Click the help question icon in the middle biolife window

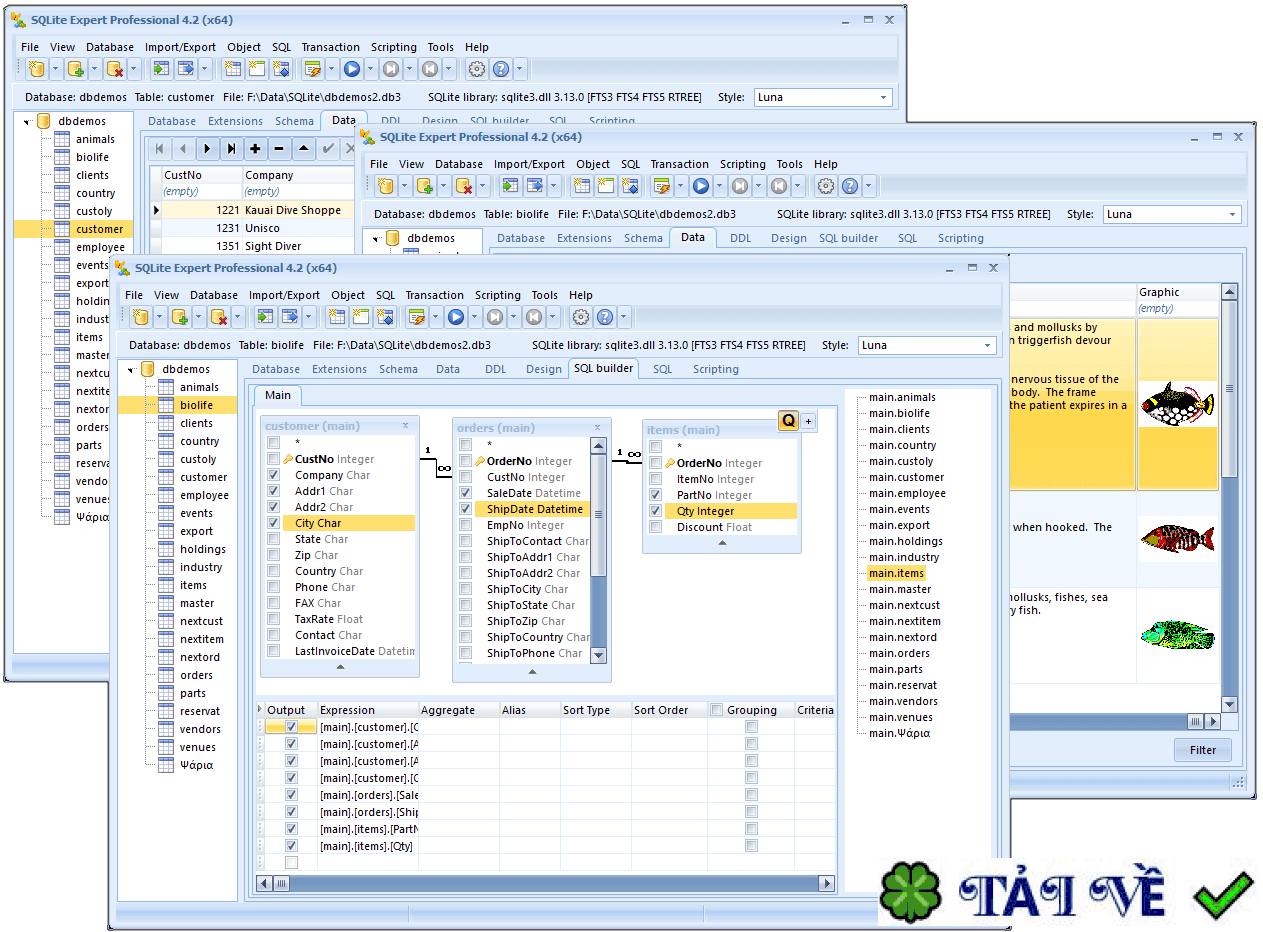point(850,186)
